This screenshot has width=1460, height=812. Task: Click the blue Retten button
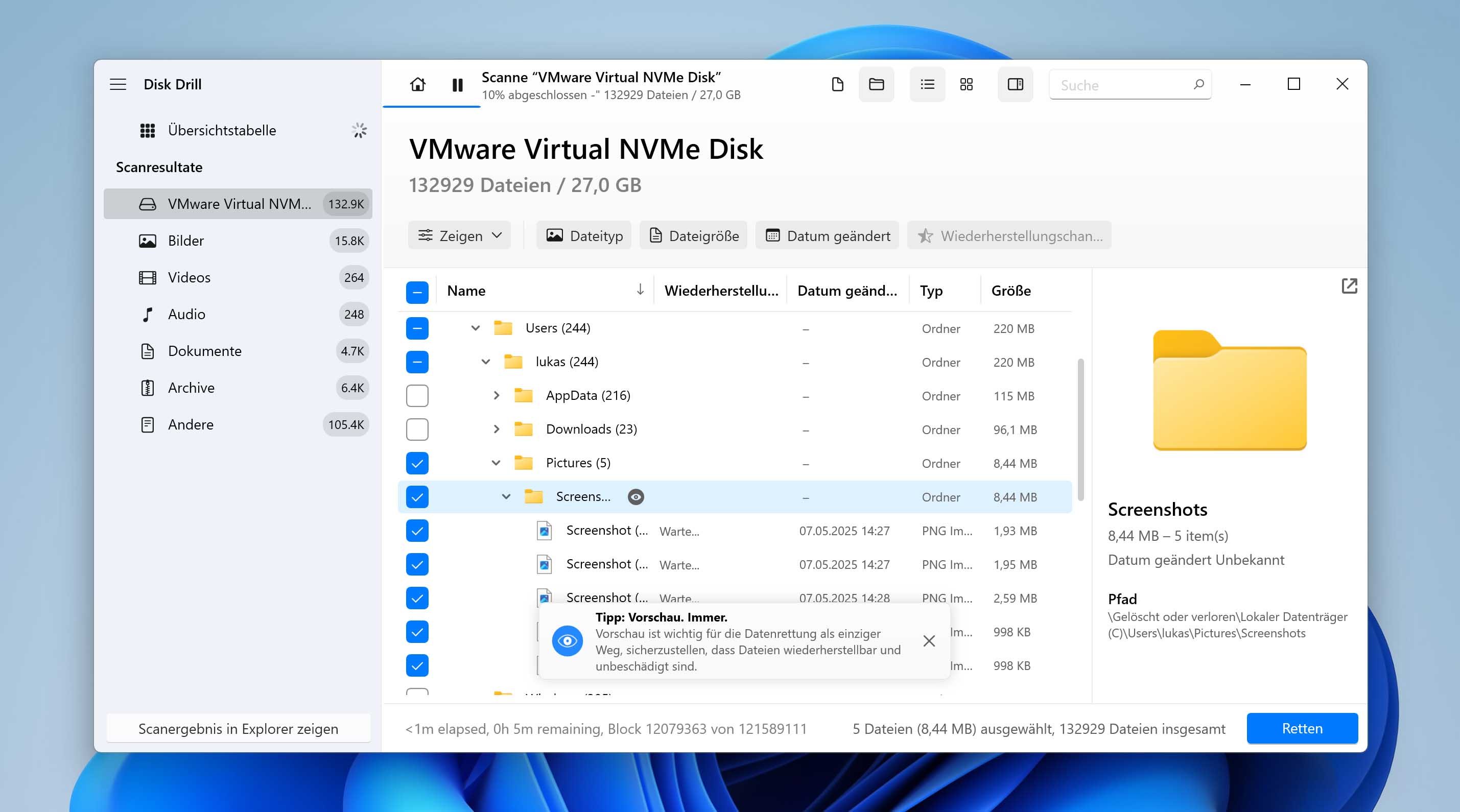coord(1302,728)
